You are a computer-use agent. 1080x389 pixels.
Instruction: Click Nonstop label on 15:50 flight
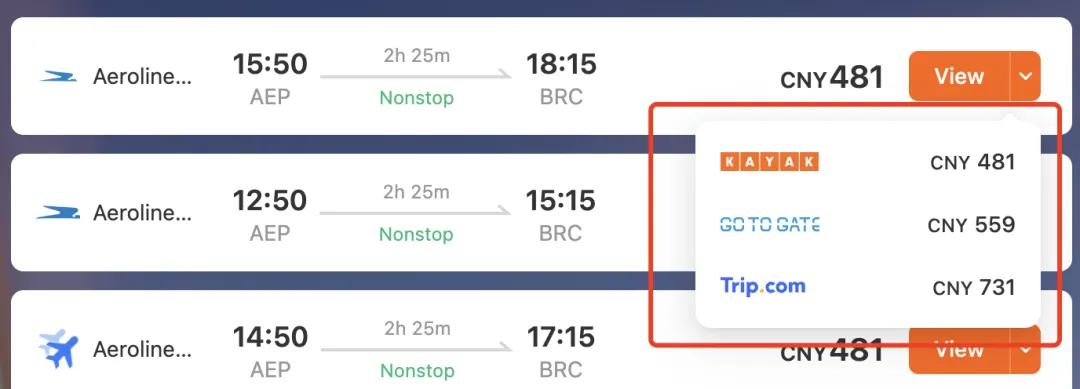click(x=417, y=98)
